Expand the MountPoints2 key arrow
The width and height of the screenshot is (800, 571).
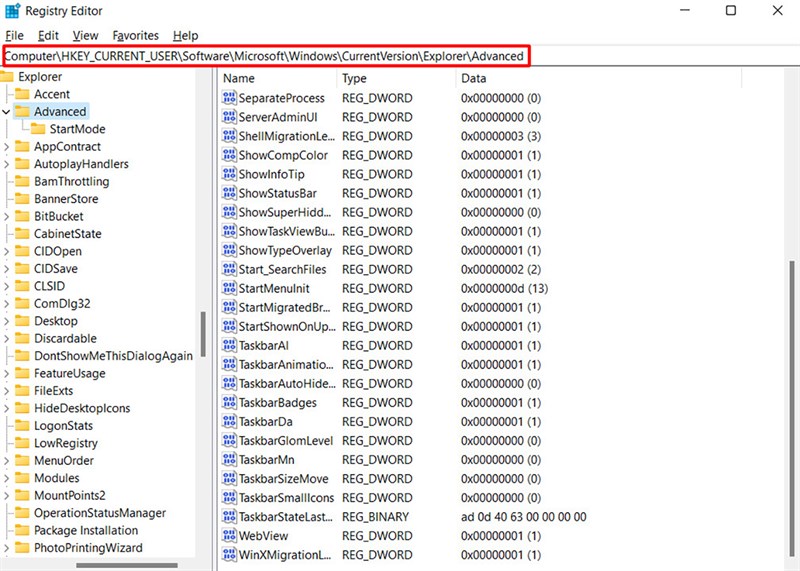[6, 495]
